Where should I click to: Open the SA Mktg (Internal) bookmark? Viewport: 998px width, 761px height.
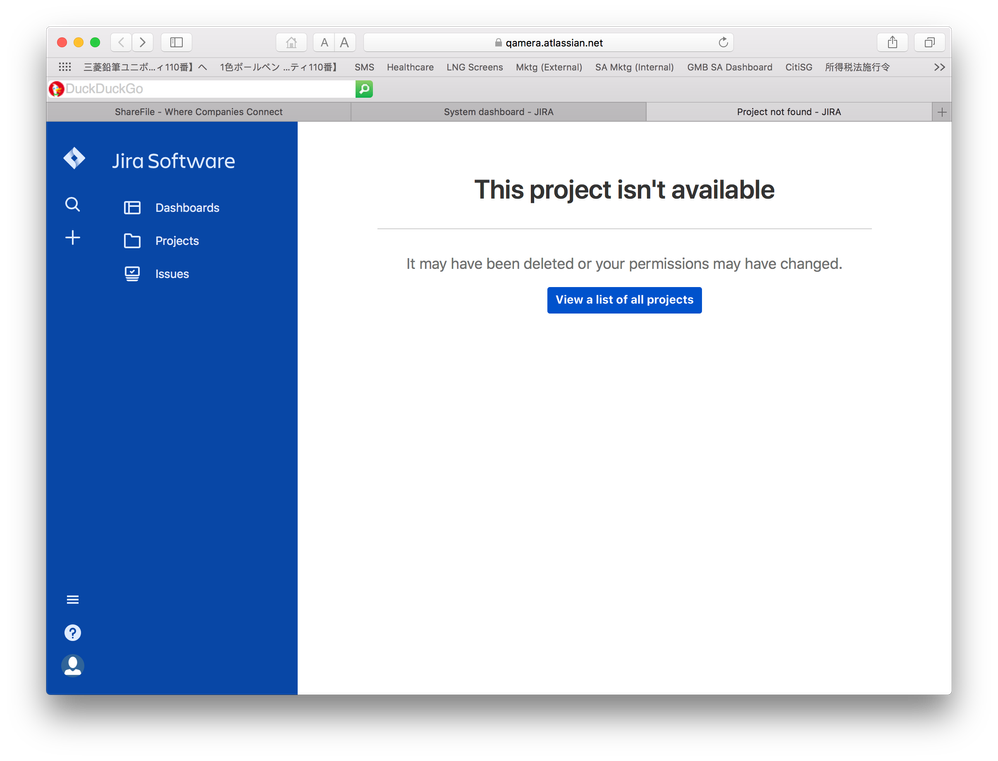[x=635, y=67]
